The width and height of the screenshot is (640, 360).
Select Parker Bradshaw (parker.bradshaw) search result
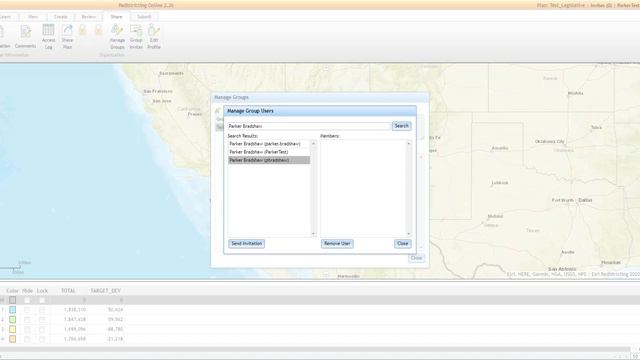point(269,144)
